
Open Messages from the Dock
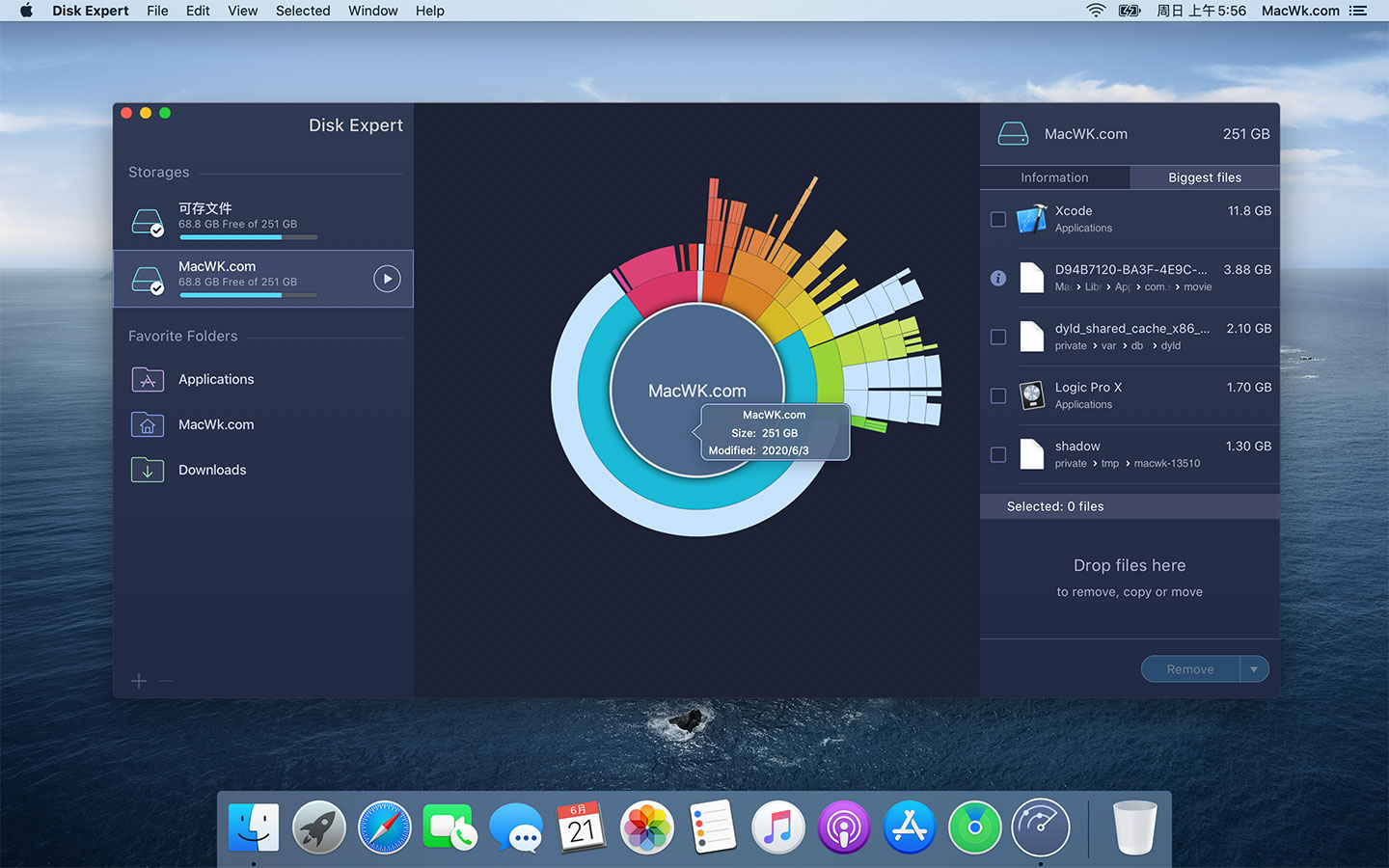tap(516, 827)
